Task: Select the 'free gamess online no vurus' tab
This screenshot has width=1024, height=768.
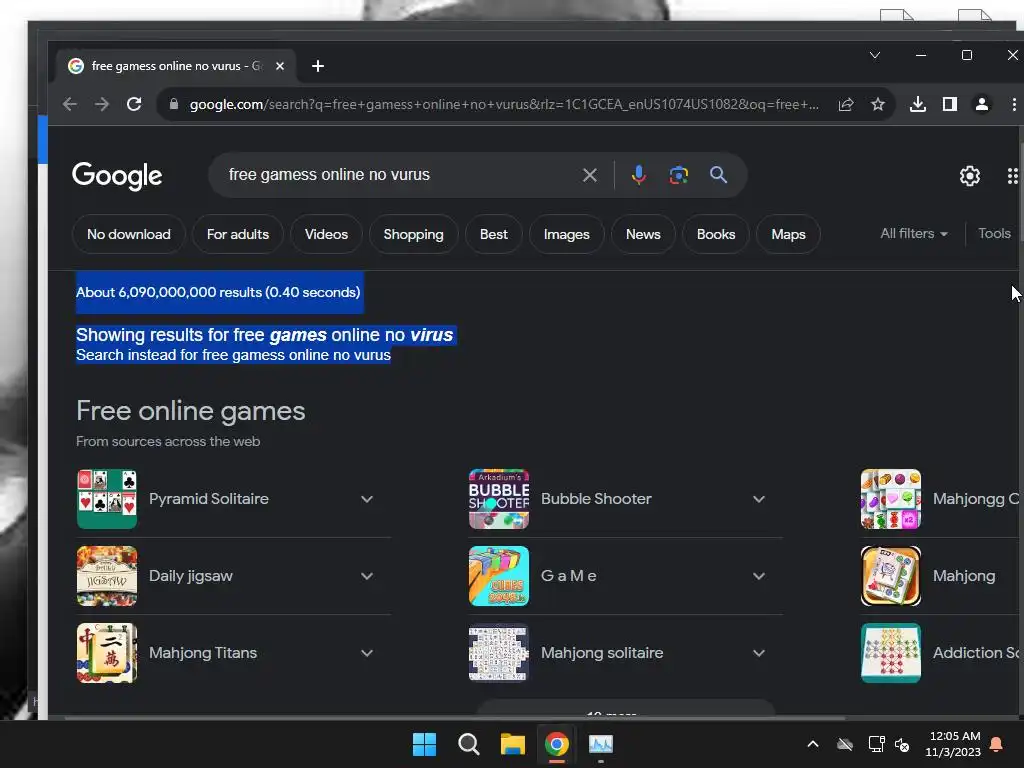Action: coord(175,66)
